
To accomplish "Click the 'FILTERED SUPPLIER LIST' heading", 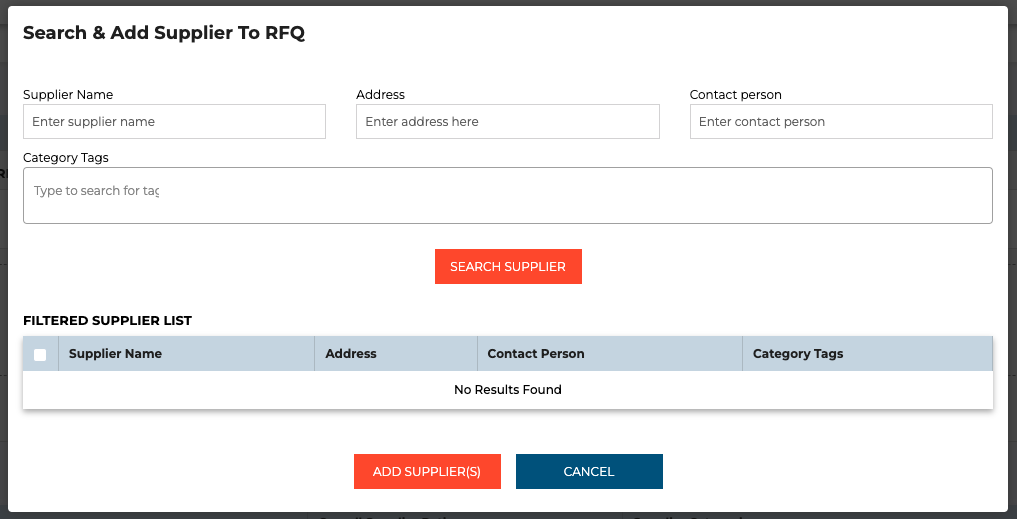I will tap(107, 321).
